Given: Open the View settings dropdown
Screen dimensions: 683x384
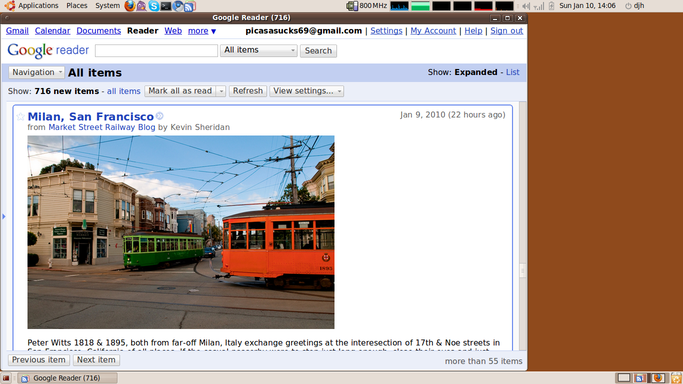Looking at the screenshot, I should click(x=307, y=91).
